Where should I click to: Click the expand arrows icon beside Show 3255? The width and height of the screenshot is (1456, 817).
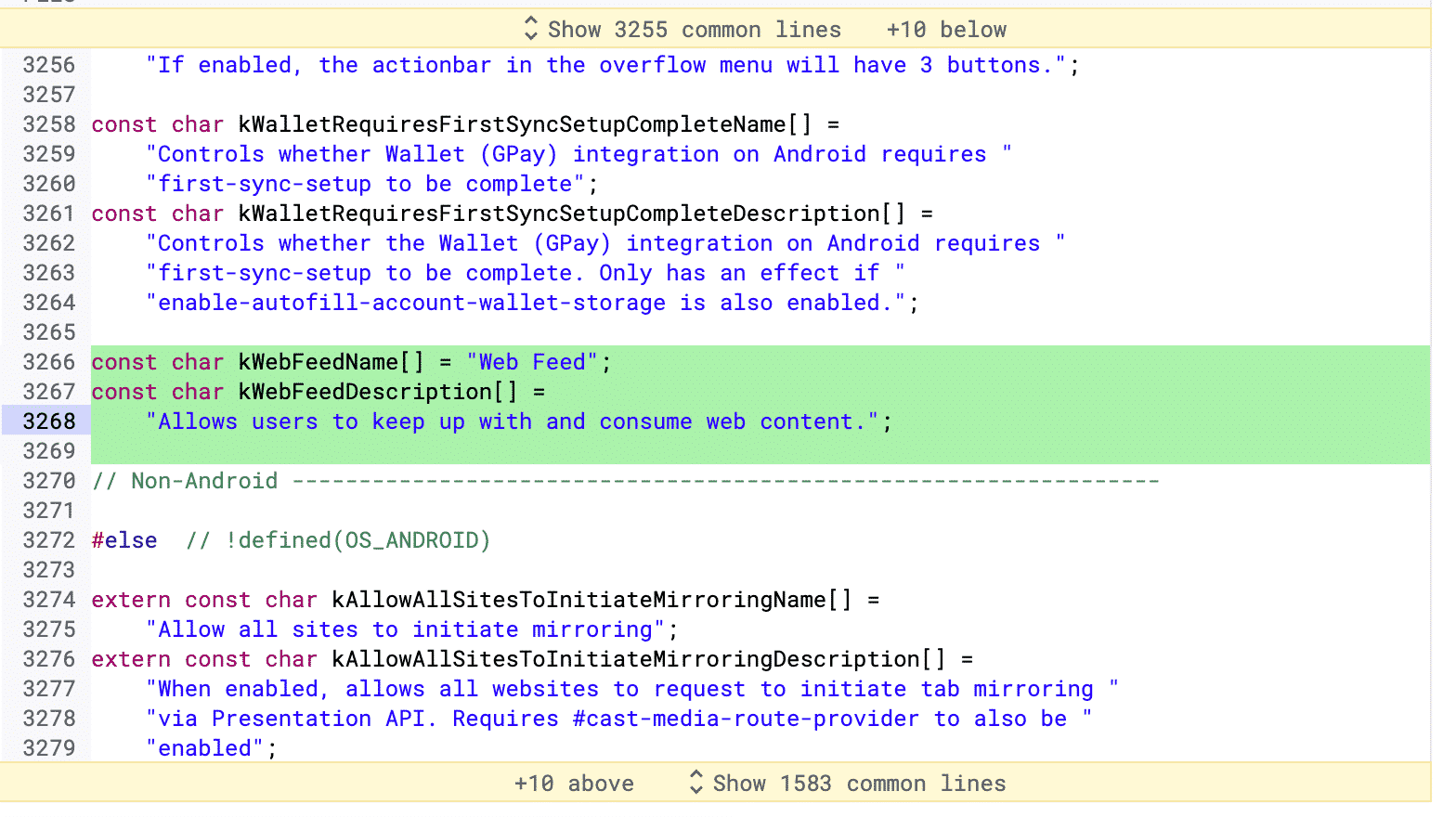coord(530,29)
